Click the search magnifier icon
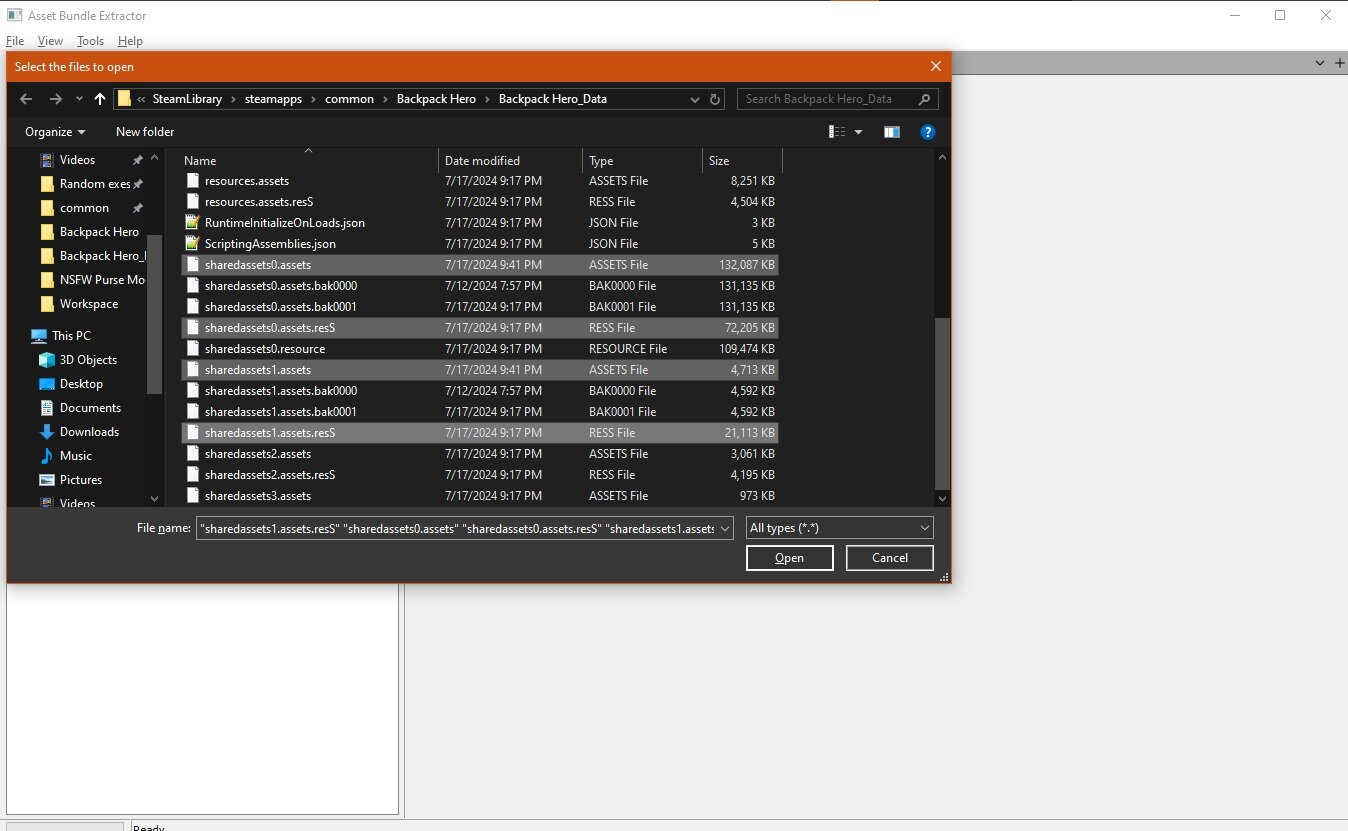This screenshot has width=1348, height=831. click(924, 99)
